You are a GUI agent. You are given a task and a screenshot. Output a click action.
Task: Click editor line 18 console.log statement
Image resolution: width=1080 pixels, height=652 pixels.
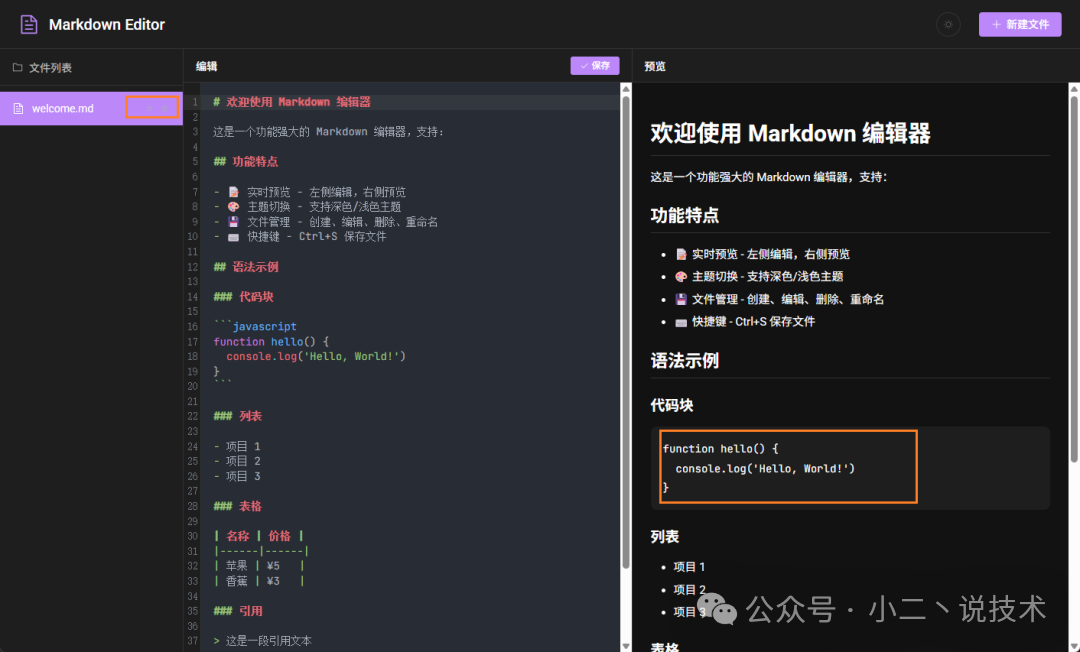315,357
